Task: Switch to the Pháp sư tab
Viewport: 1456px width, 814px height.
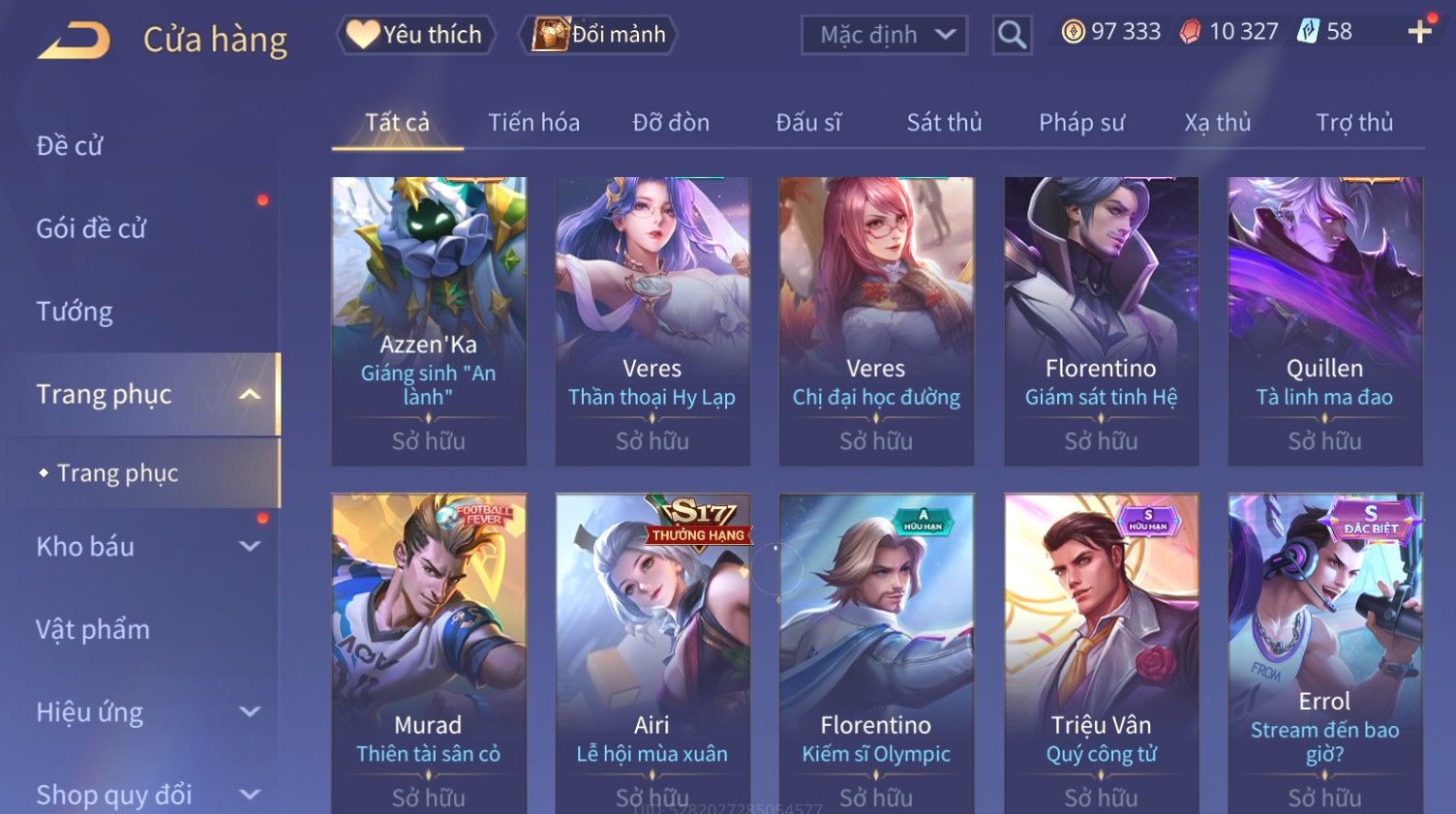Action: 1081,123
